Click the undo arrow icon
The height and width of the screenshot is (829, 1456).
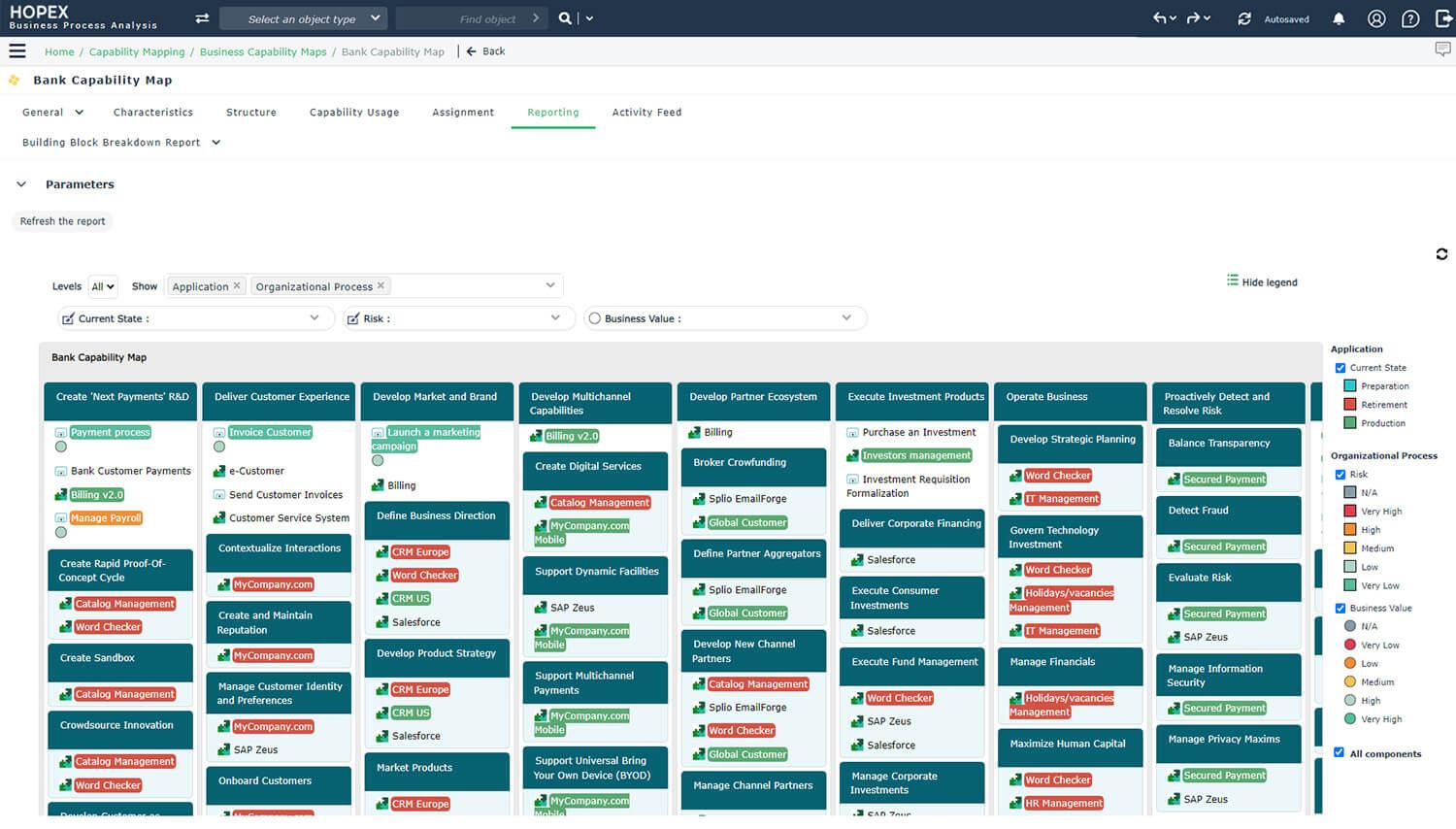pyautogui.click(x=1160, y=18)
